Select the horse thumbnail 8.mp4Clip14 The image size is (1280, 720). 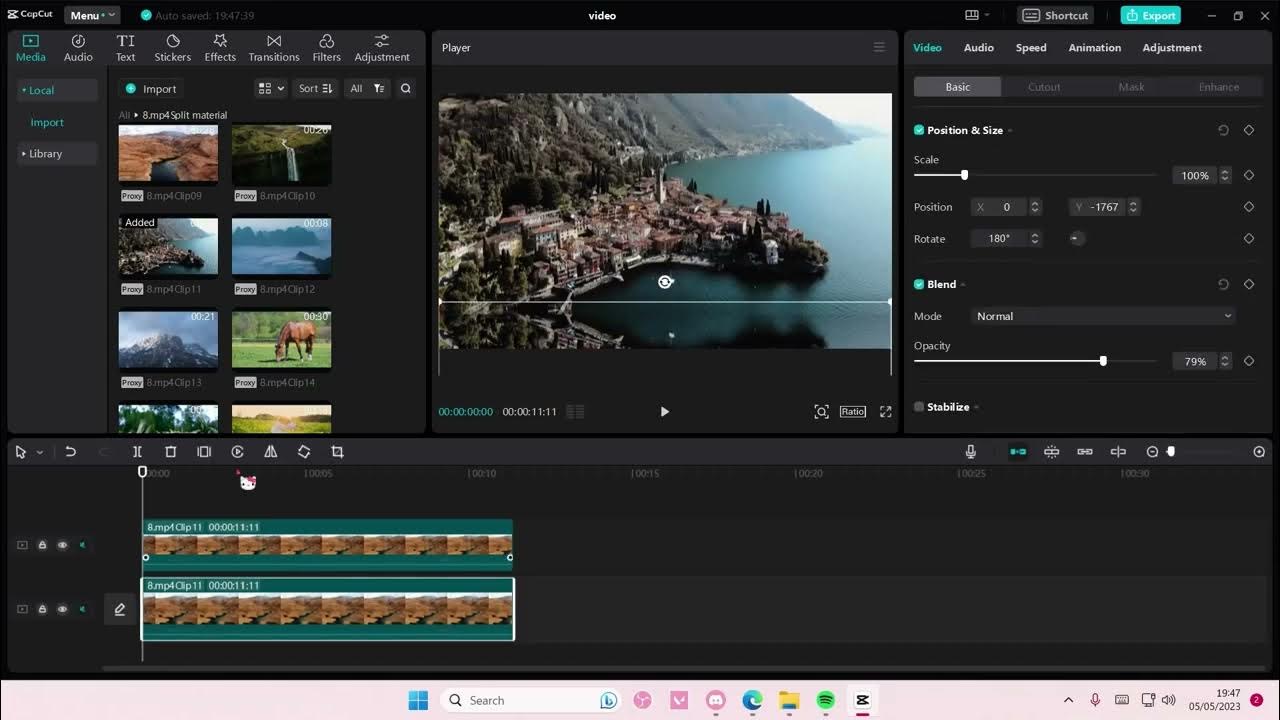click(281, 340)
